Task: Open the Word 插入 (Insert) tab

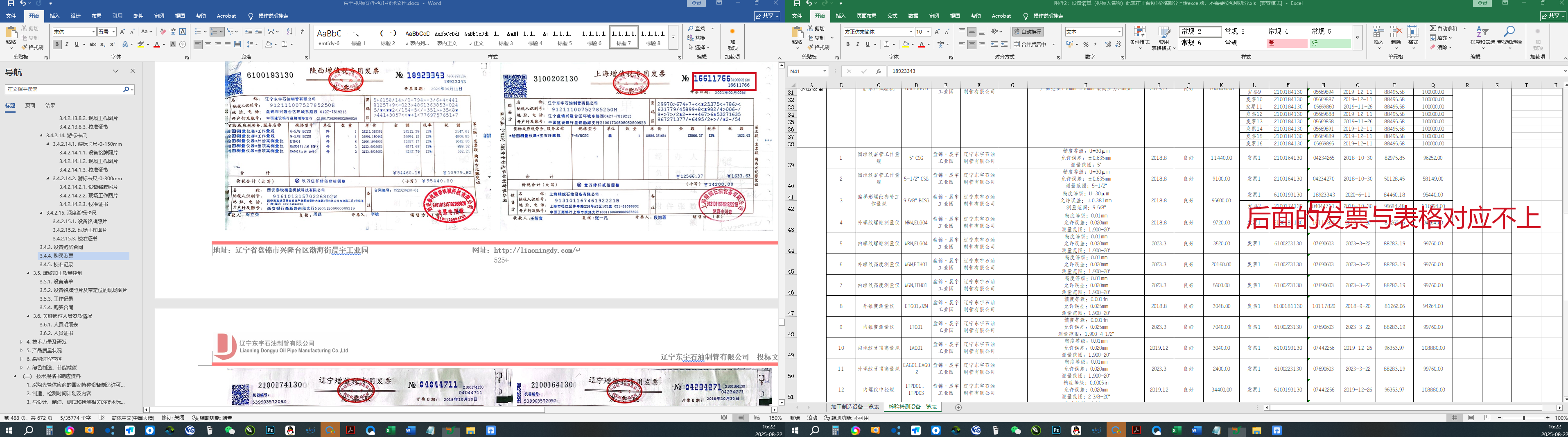Action: [55, 16]
